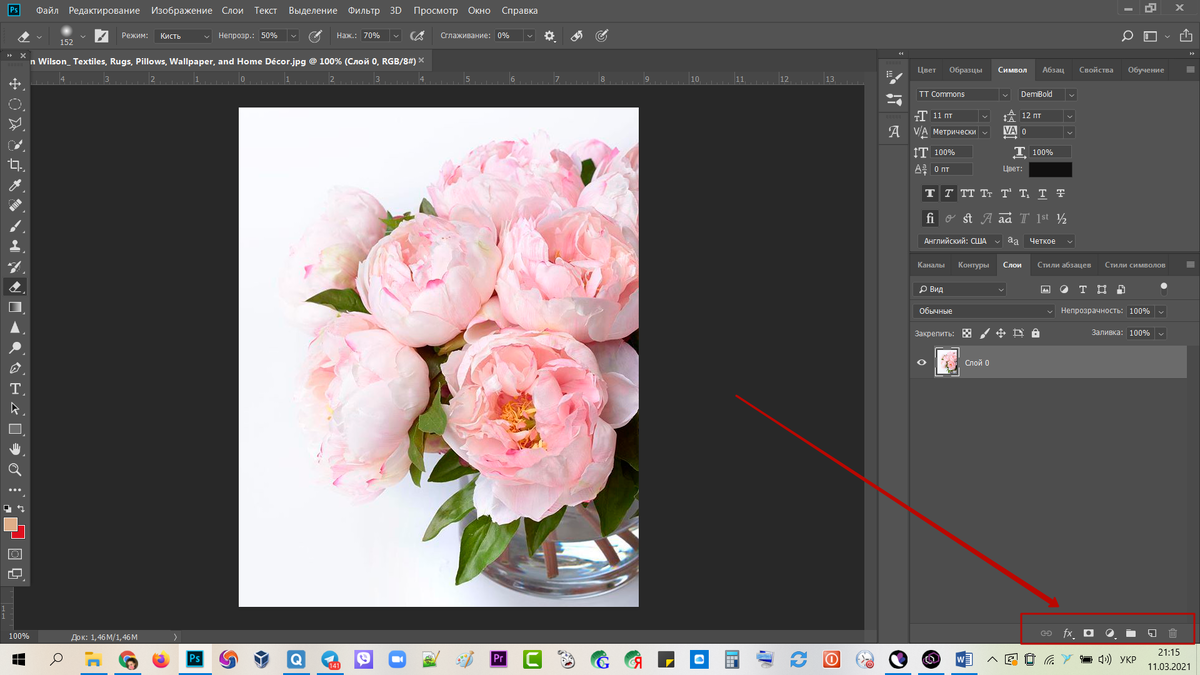Pick the red background color swatch

pyautogui.click(x=20, y=533)
